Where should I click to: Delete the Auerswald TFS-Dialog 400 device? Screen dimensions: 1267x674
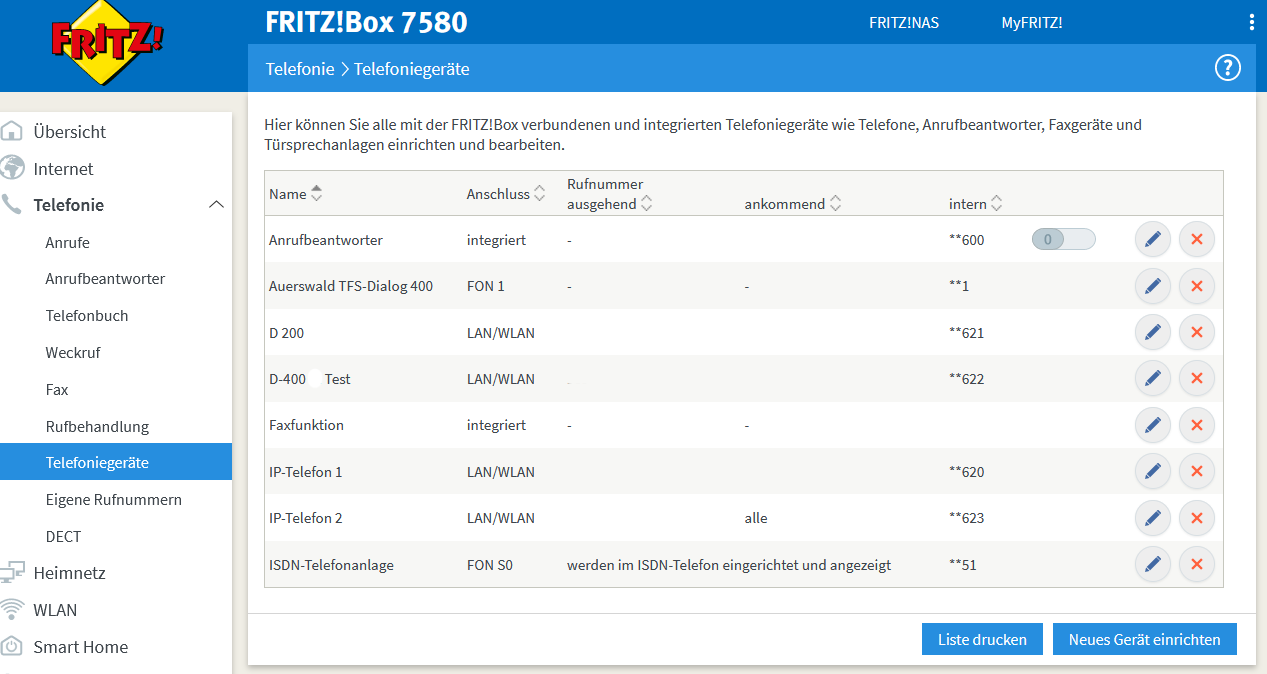click(x=1196, y=286)
